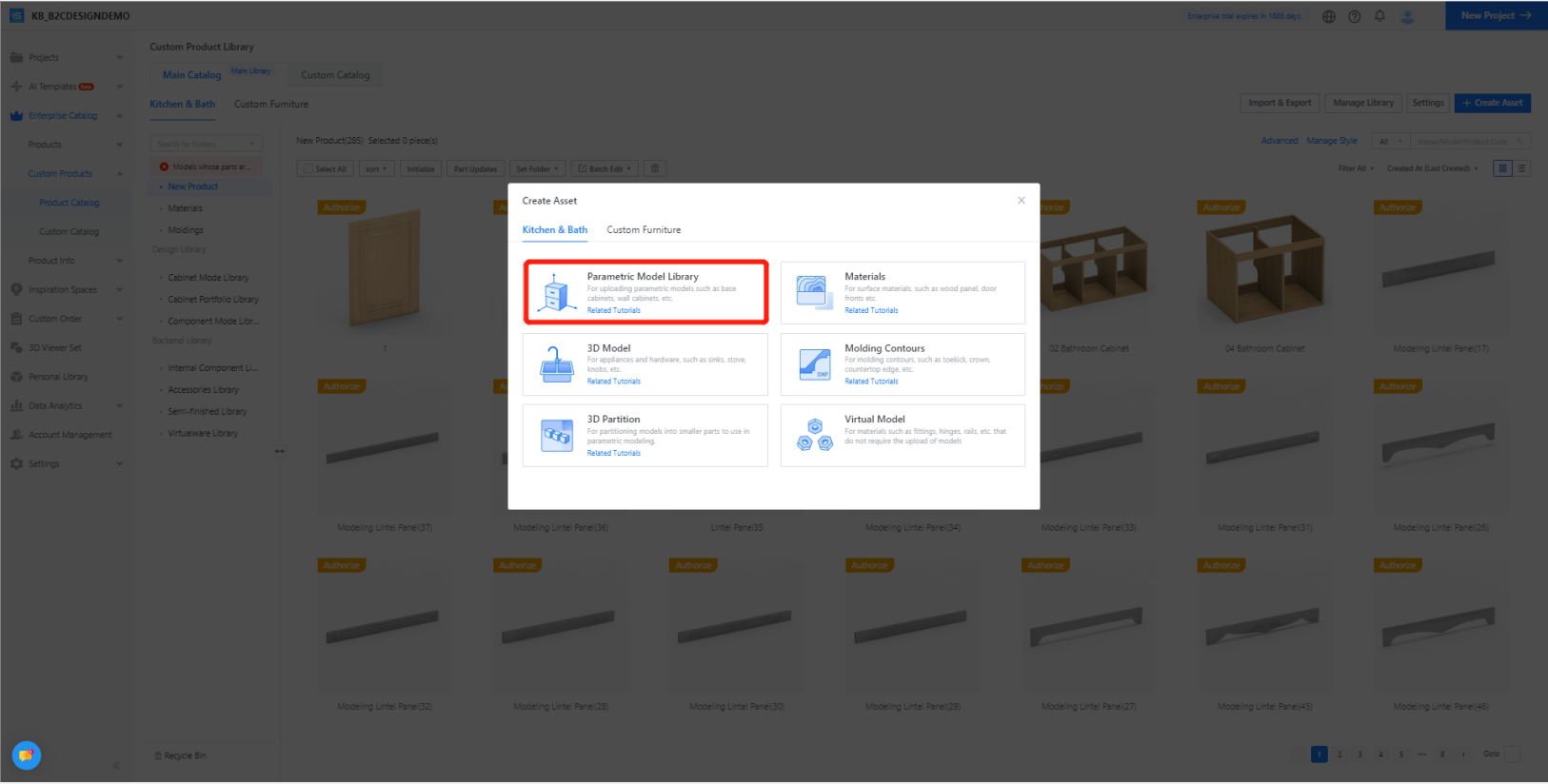Click the Virtual Model hex nuts icon
The height and width of the screenshot is (784, 1548).
[x=814, y=436]
